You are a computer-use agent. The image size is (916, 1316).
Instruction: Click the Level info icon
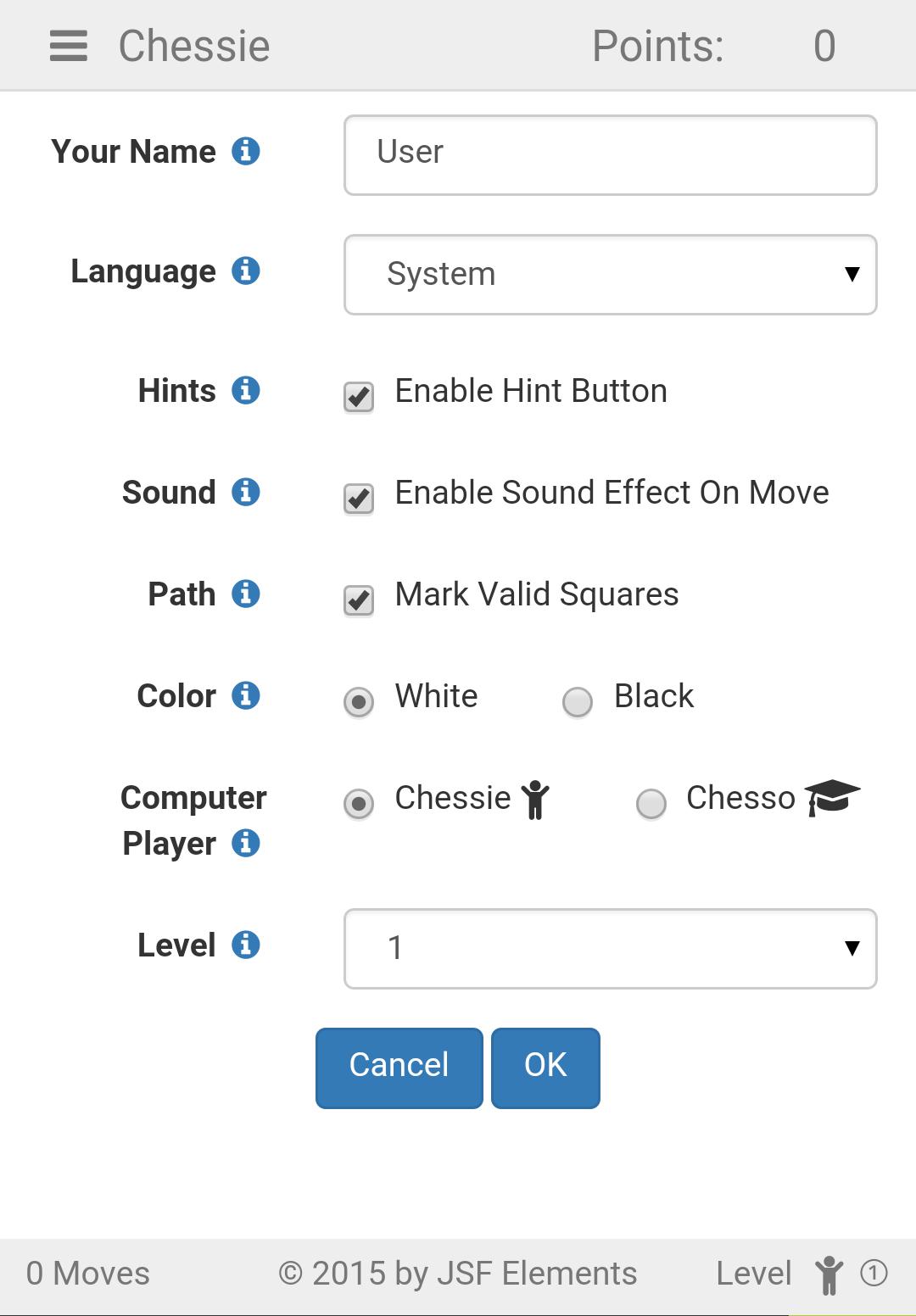pos(246,945)
